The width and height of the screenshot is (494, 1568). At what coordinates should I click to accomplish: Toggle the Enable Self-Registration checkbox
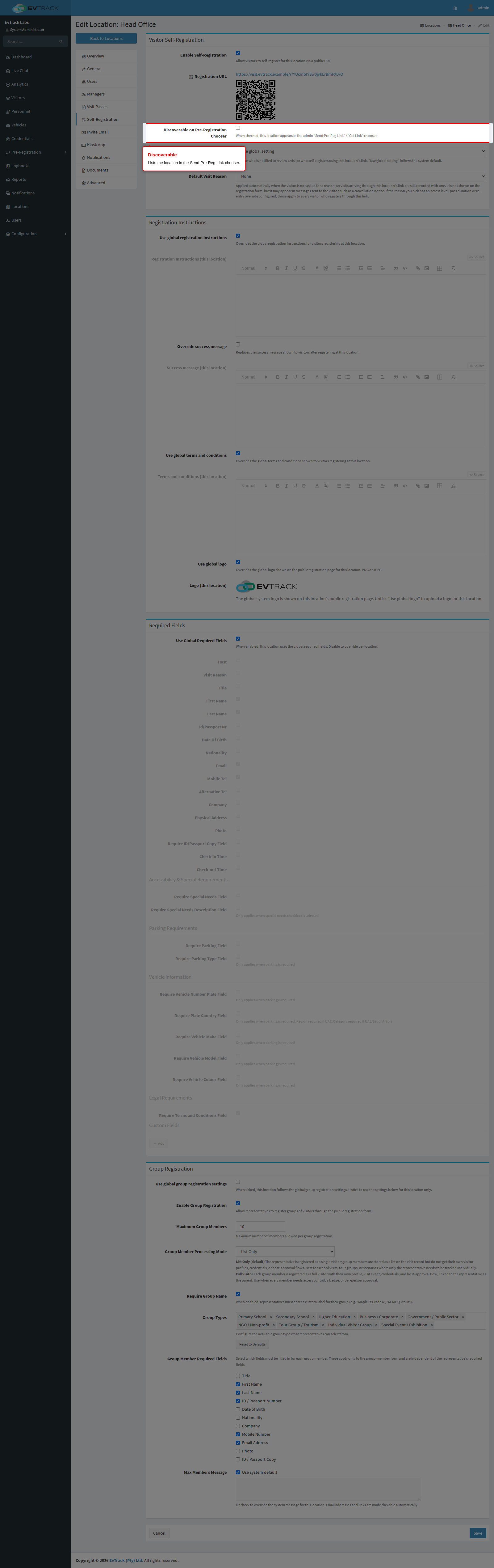click(238, 53)
